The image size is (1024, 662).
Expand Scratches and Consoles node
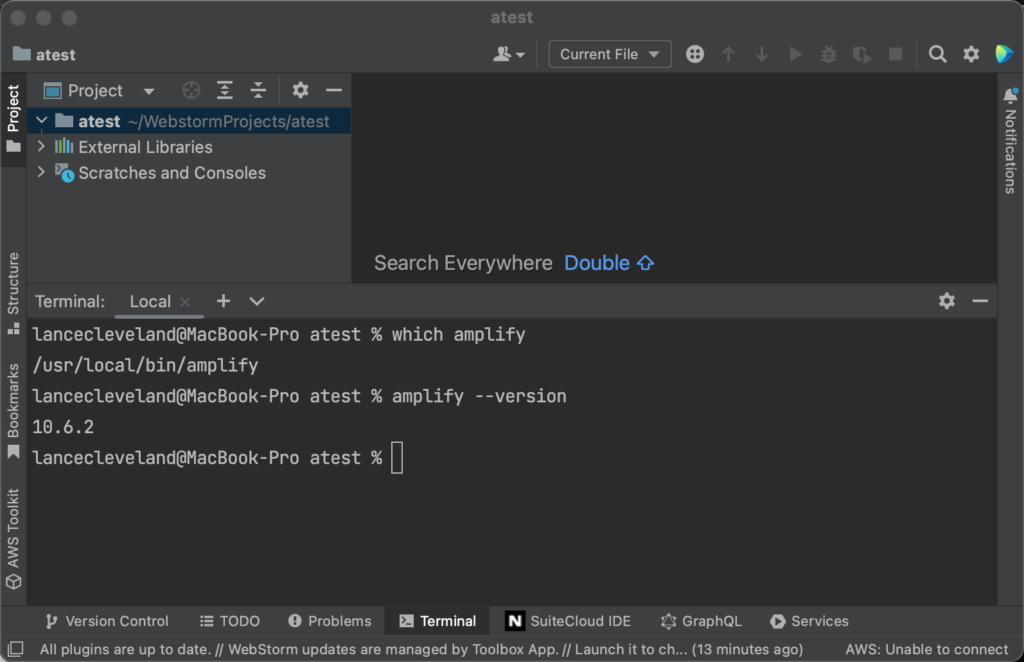coord(41,173)
